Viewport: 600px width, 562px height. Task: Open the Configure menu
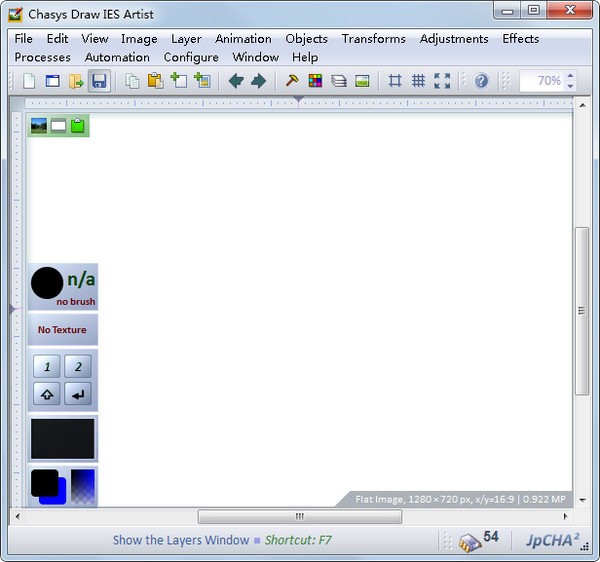point(191,57)
